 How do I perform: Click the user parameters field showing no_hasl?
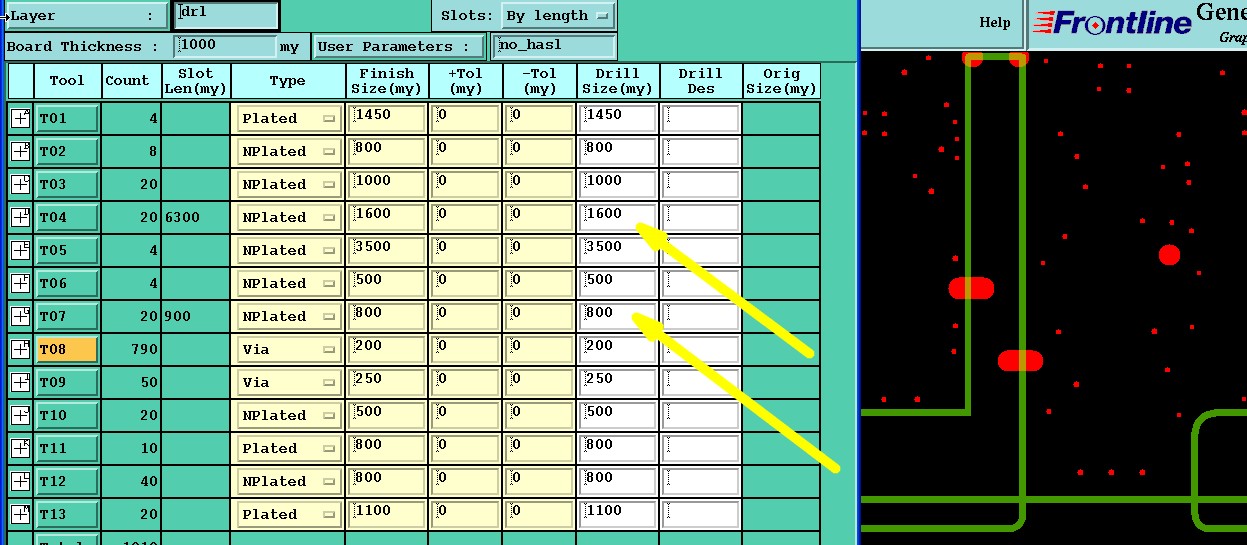554,46
